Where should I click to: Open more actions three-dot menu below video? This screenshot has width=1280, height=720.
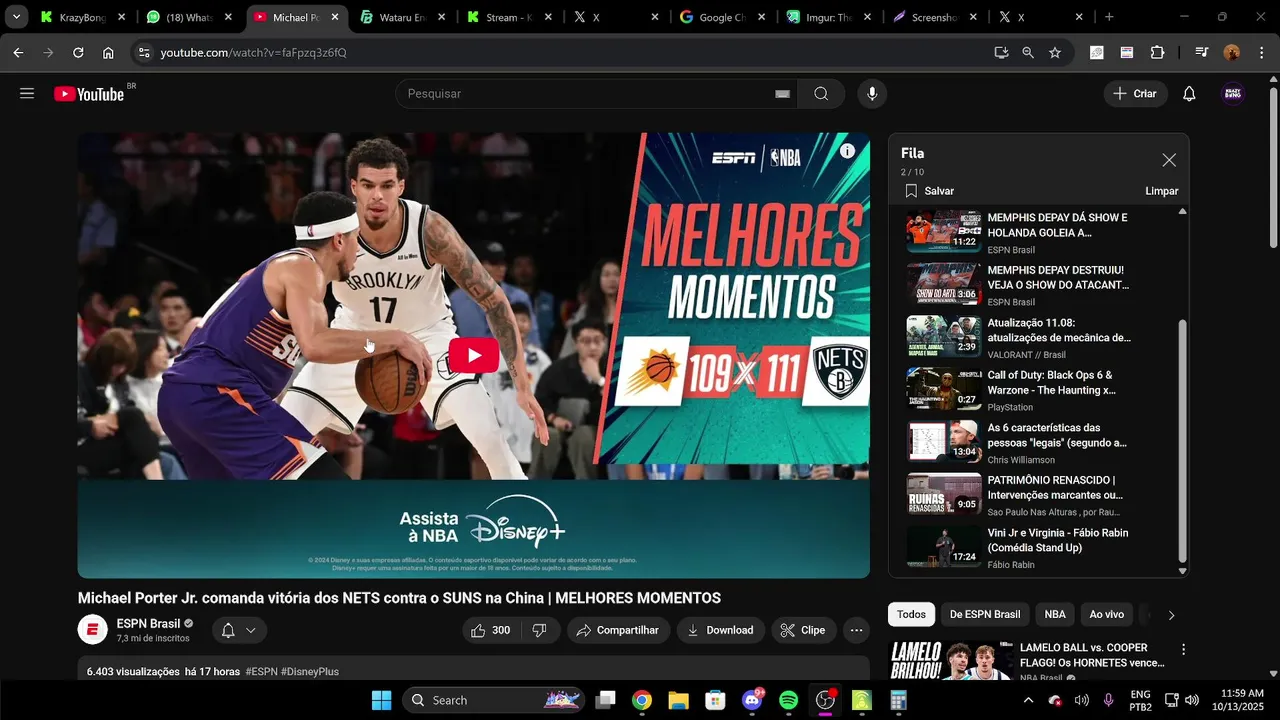856,630
